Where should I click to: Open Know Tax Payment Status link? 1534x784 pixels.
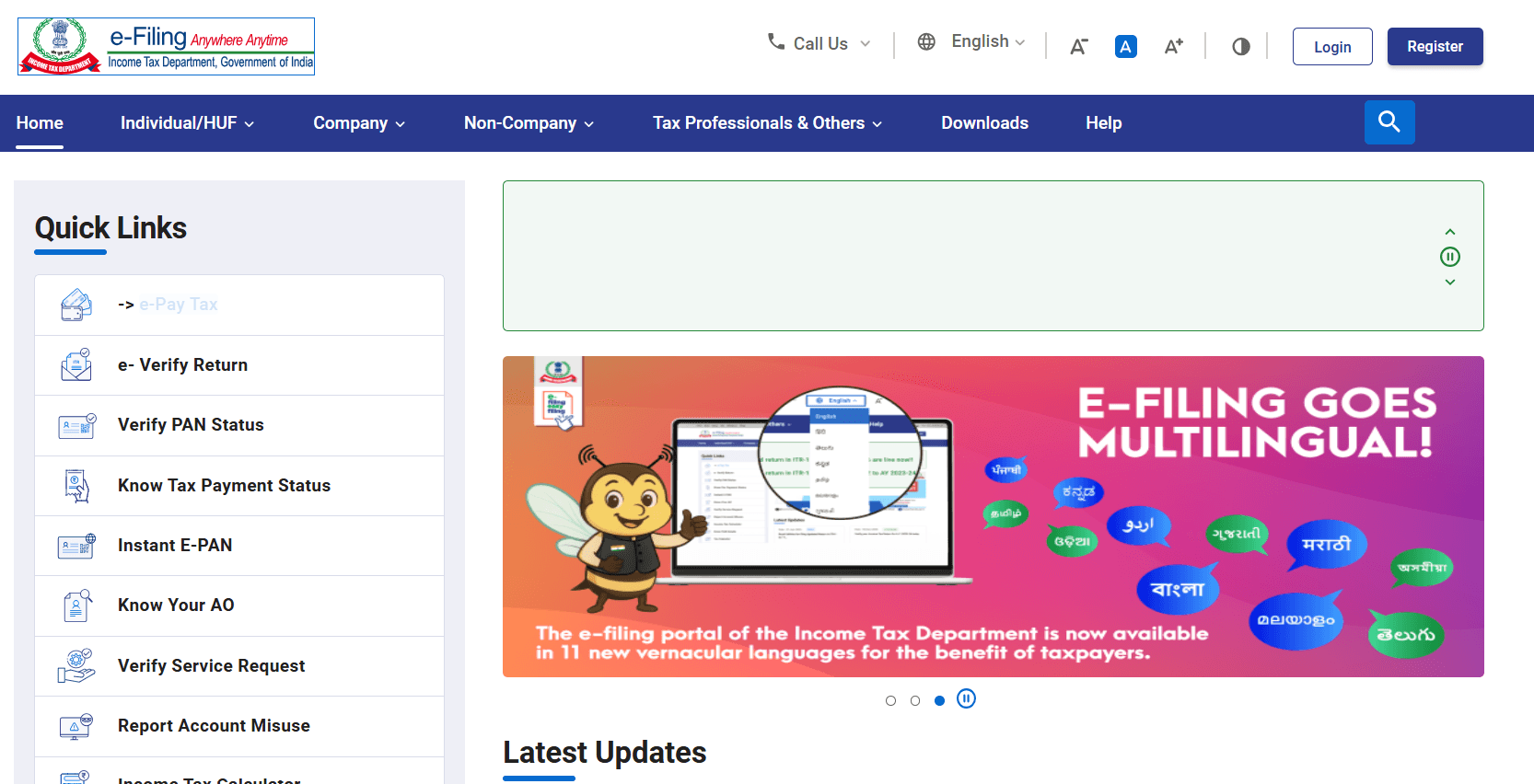(x=224, y=486)
